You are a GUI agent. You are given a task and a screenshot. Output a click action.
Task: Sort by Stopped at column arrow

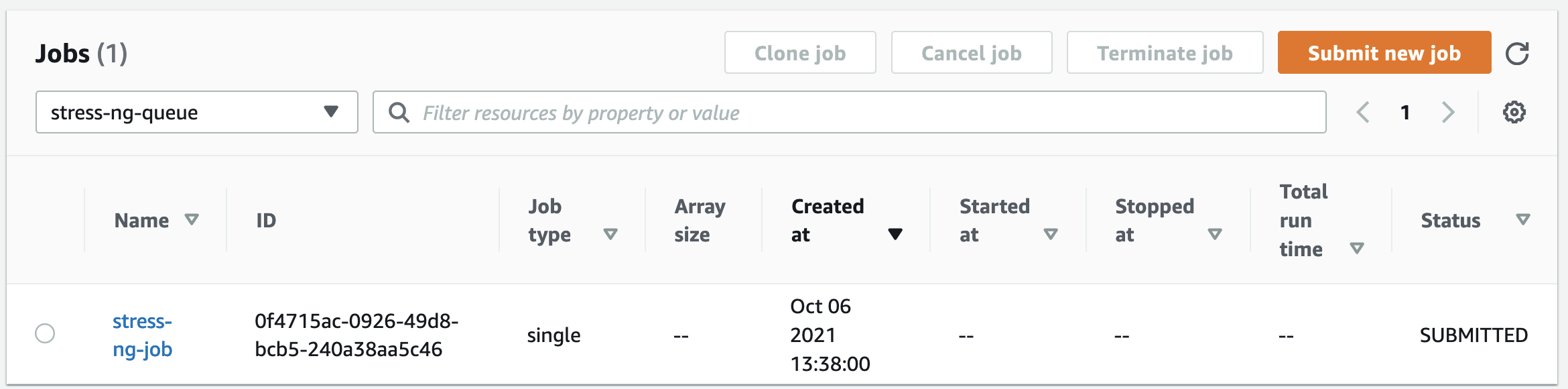[x=1215, y=234]
